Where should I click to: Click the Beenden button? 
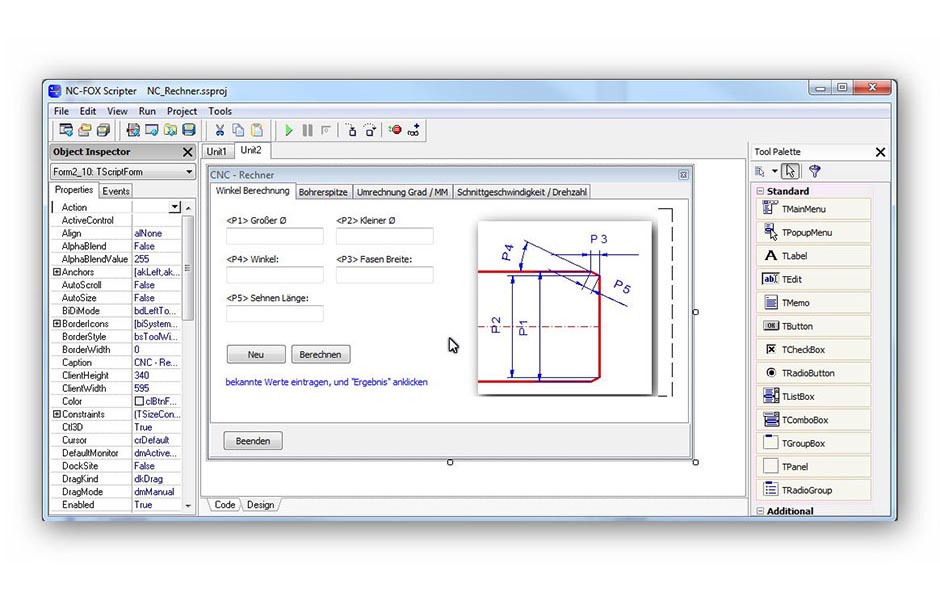pos(253,441)
